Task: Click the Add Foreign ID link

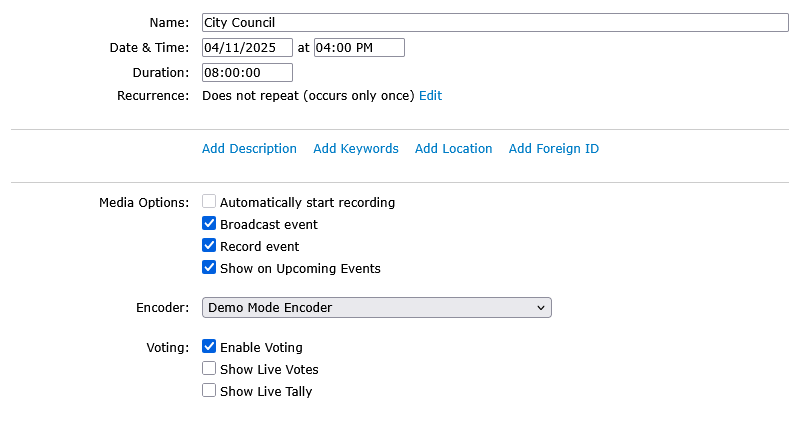Action: point(554,149)
